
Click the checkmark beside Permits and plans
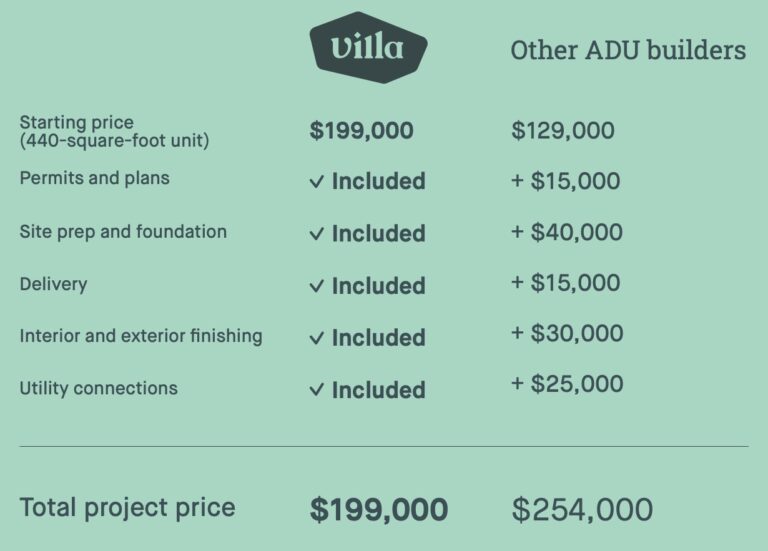click(316, 182)
